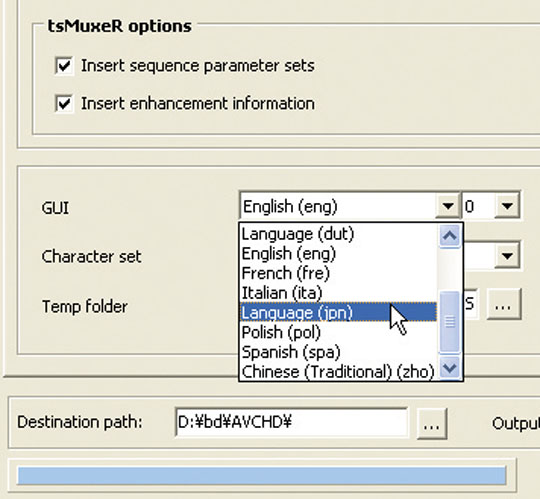Pick Spanish (spa) from list
Viewport: 540px width, 499px height.
339,352
